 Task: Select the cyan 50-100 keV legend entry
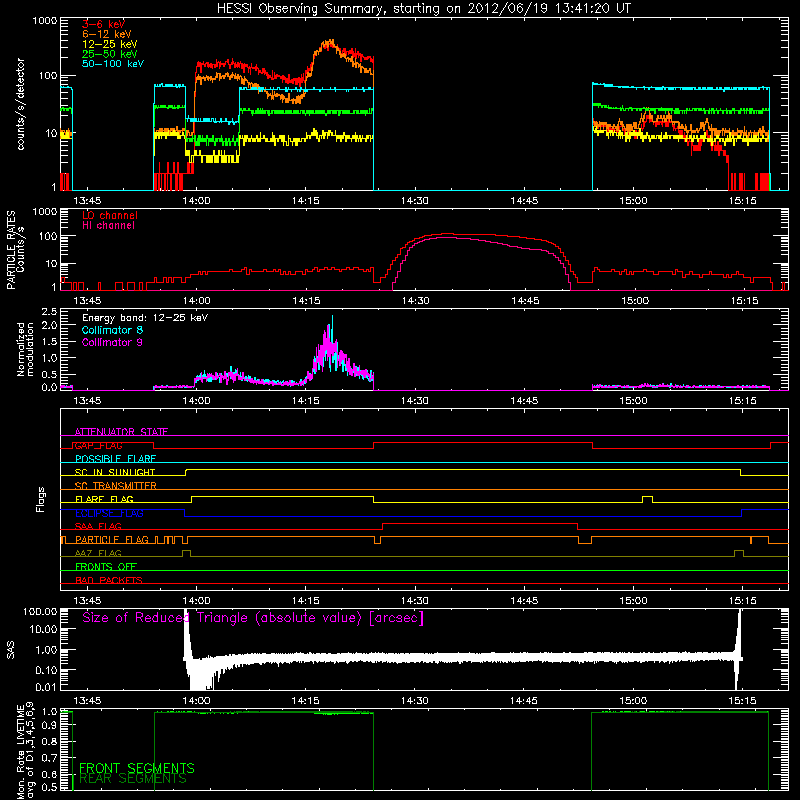tap(113, 64)
